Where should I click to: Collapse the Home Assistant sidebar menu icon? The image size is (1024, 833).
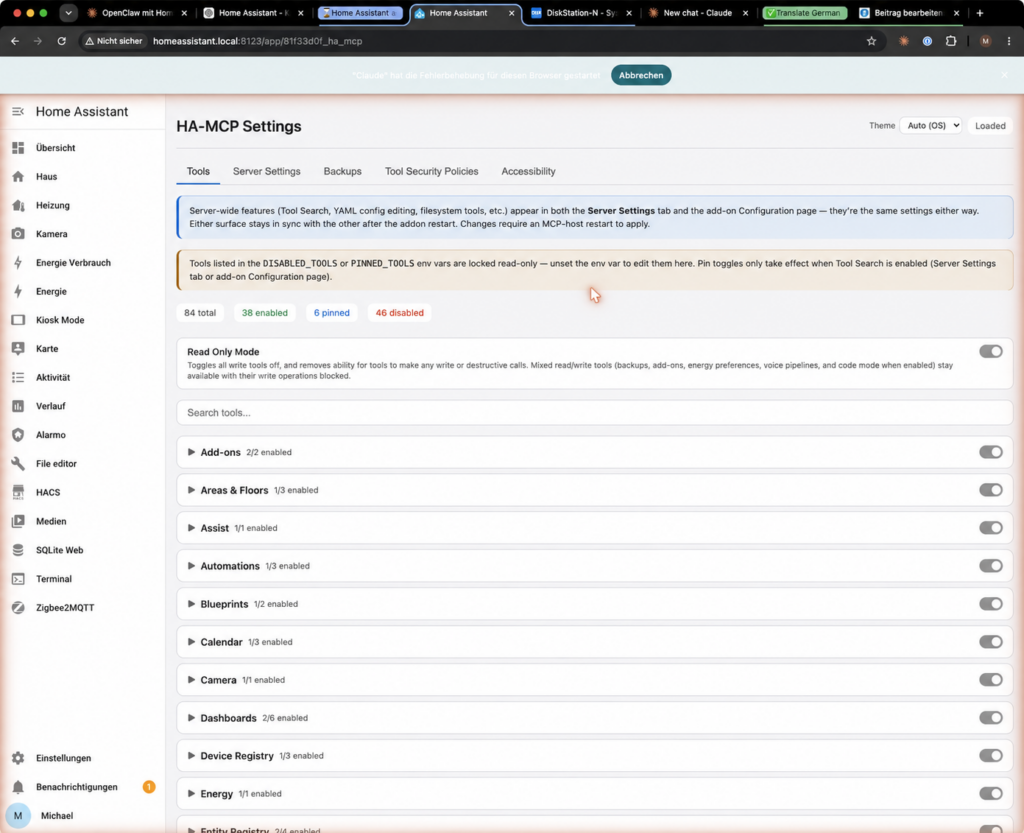18,112
